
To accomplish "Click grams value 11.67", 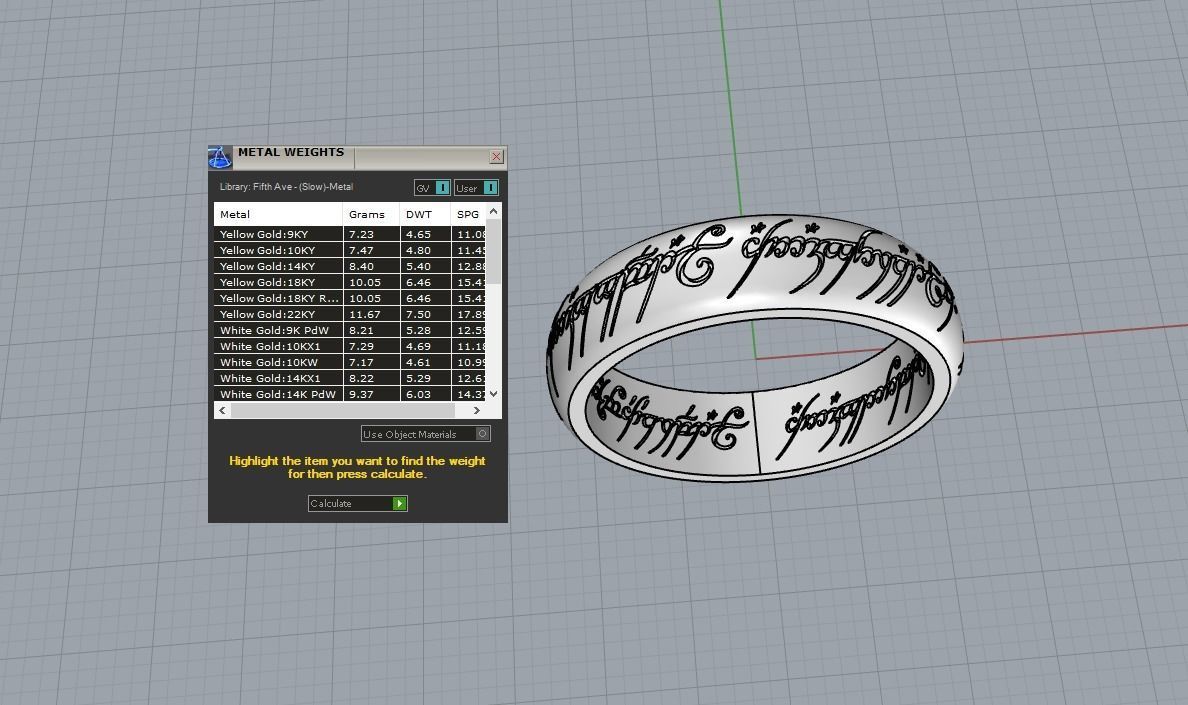I will pos(364,314).
